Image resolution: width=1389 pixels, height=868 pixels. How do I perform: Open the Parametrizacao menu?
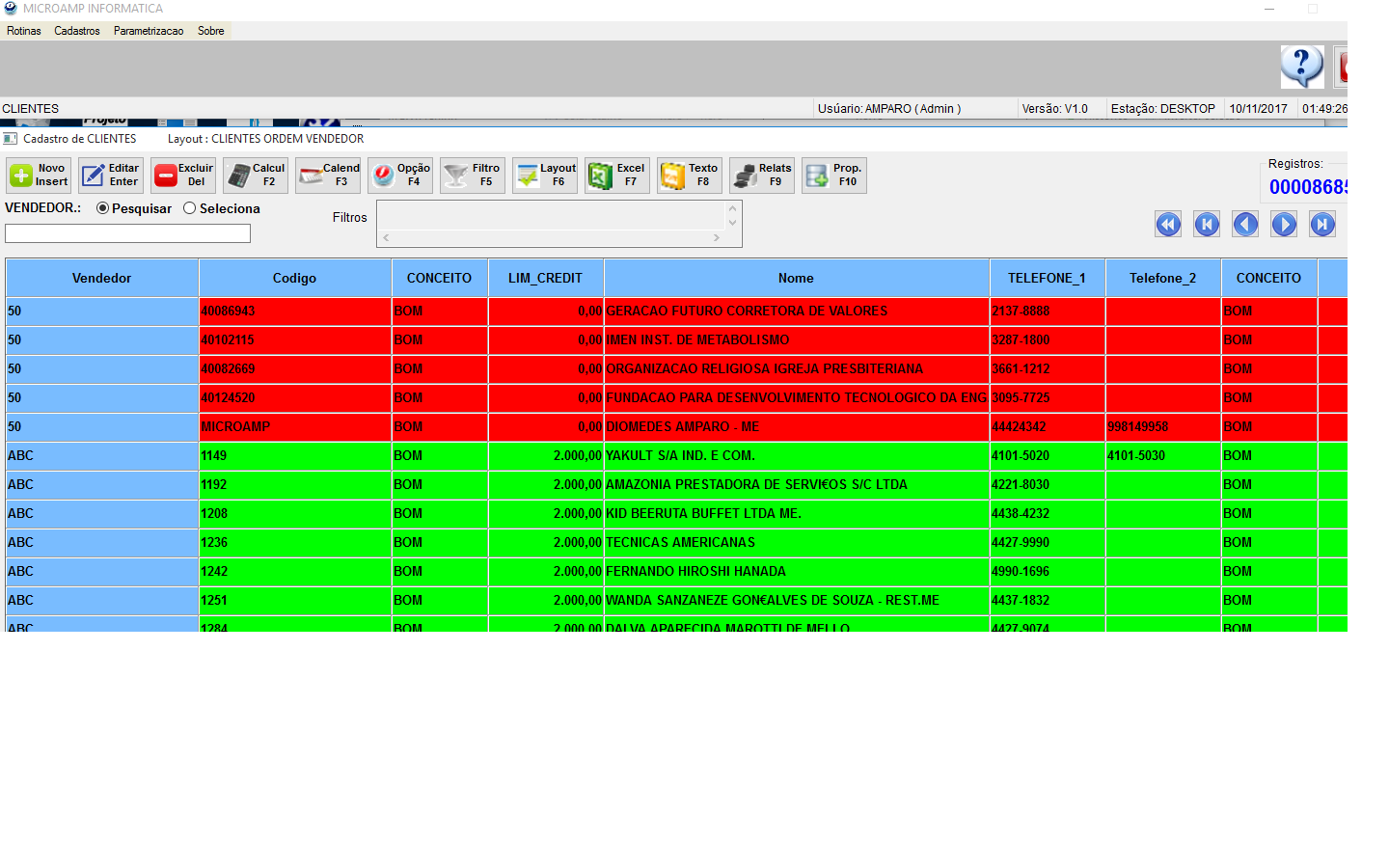[x=149, y=31]
